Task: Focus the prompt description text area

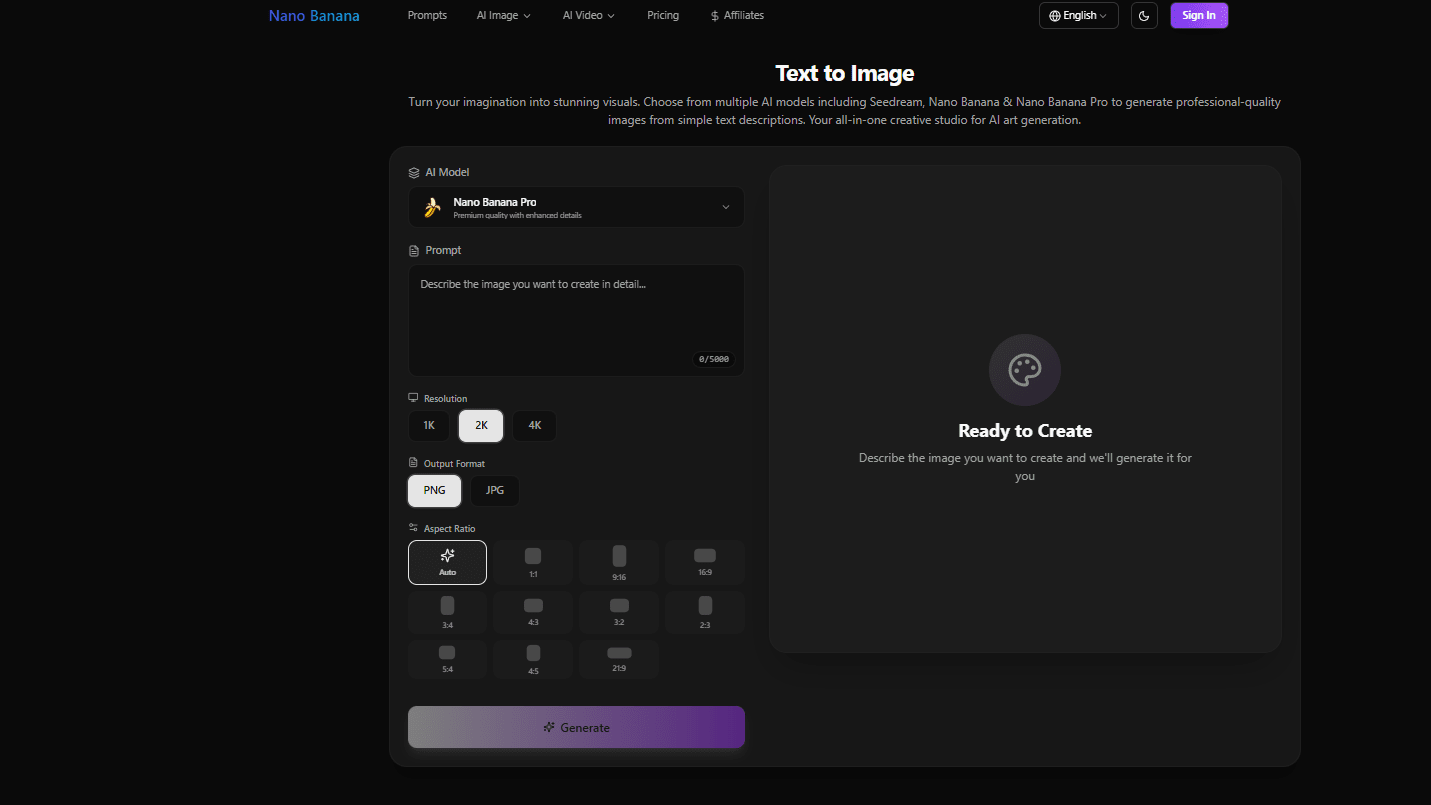Action: coord(576,320)
